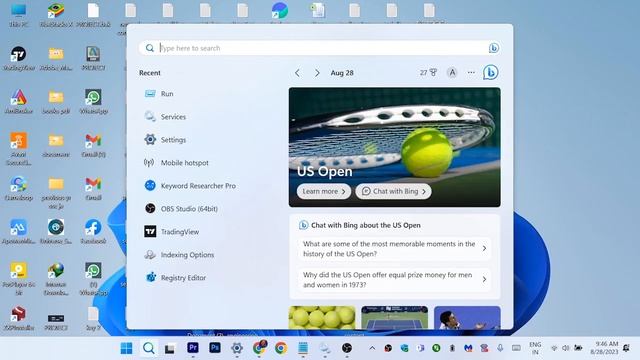Open Bing icon inside the search box
Image resolution: width=640 pixels, height=360 pixels.
(x=493, y=48)
